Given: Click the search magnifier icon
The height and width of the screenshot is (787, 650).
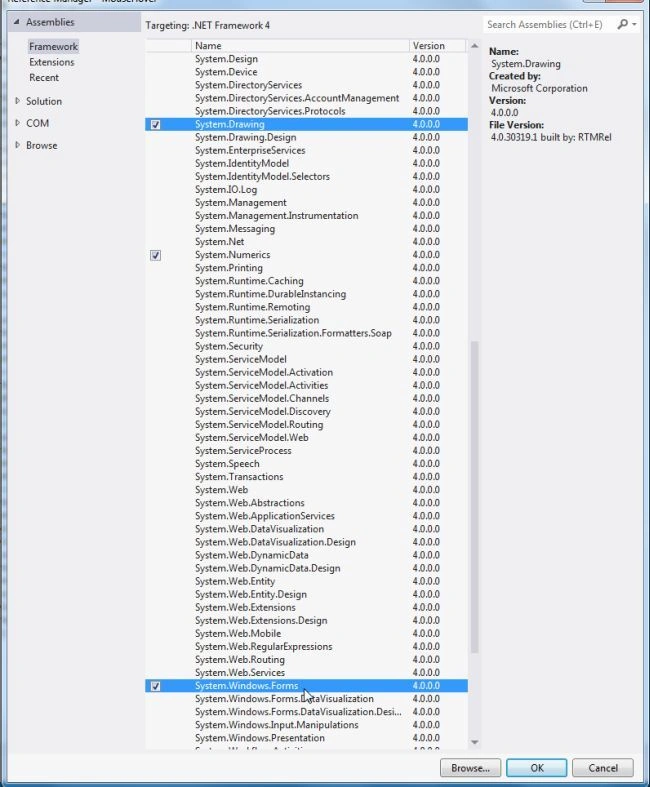Looking at the screenshot, I should 622,24.
